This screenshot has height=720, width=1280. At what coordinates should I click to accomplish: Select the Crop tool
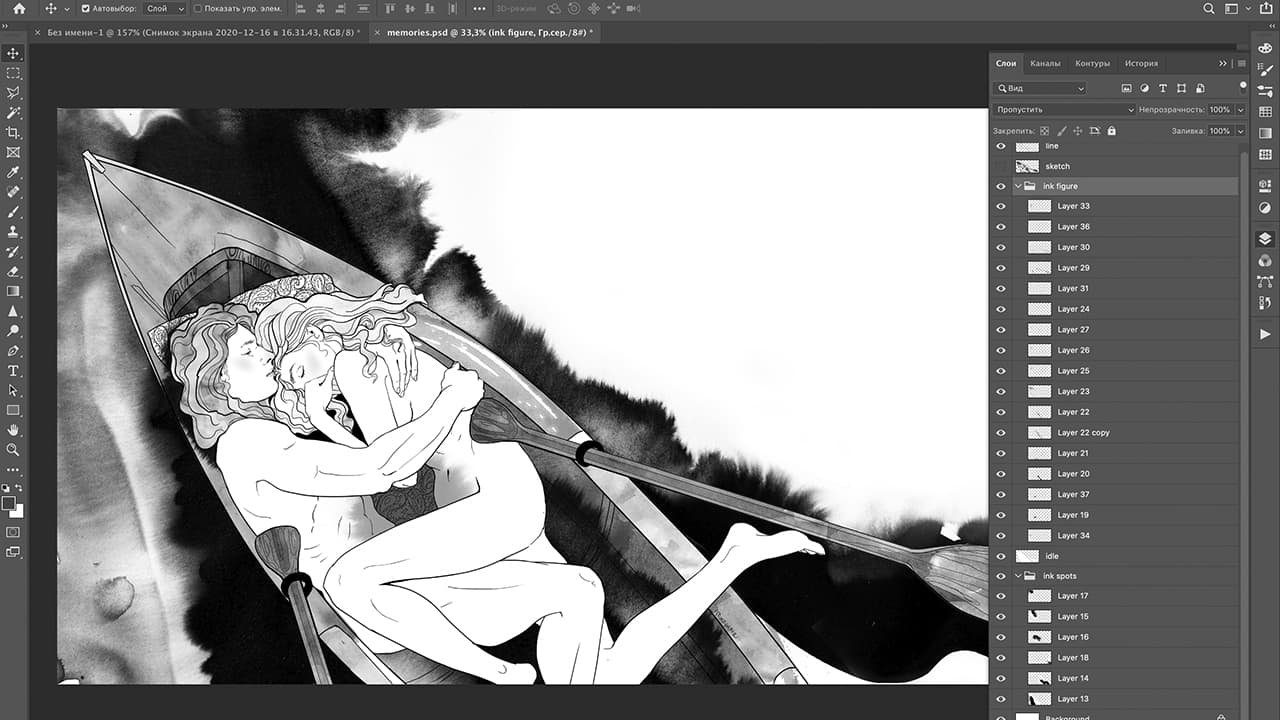point(13,133)
